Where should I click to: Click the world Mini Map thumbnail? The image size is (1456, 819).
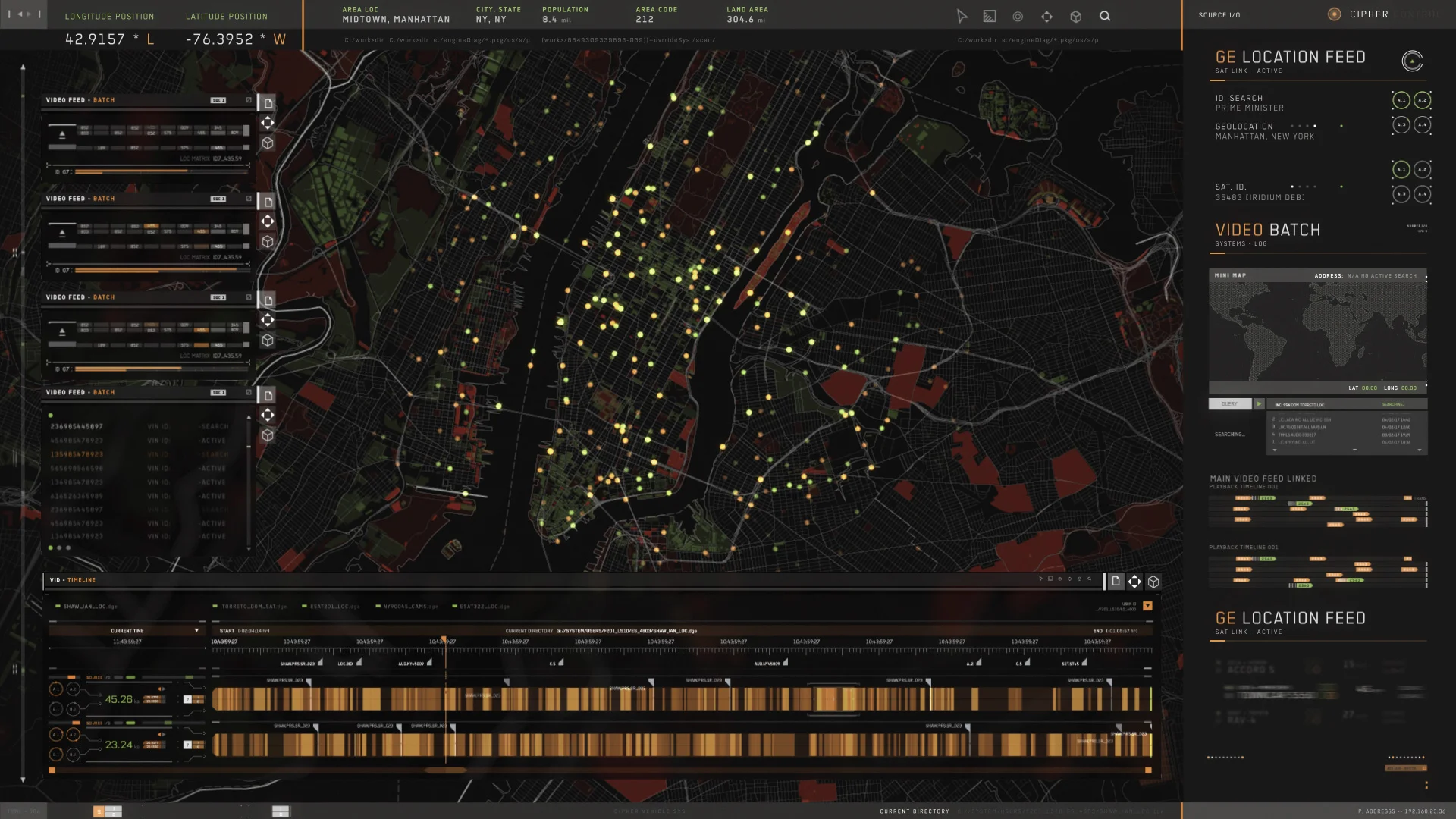coord(1317,331)
